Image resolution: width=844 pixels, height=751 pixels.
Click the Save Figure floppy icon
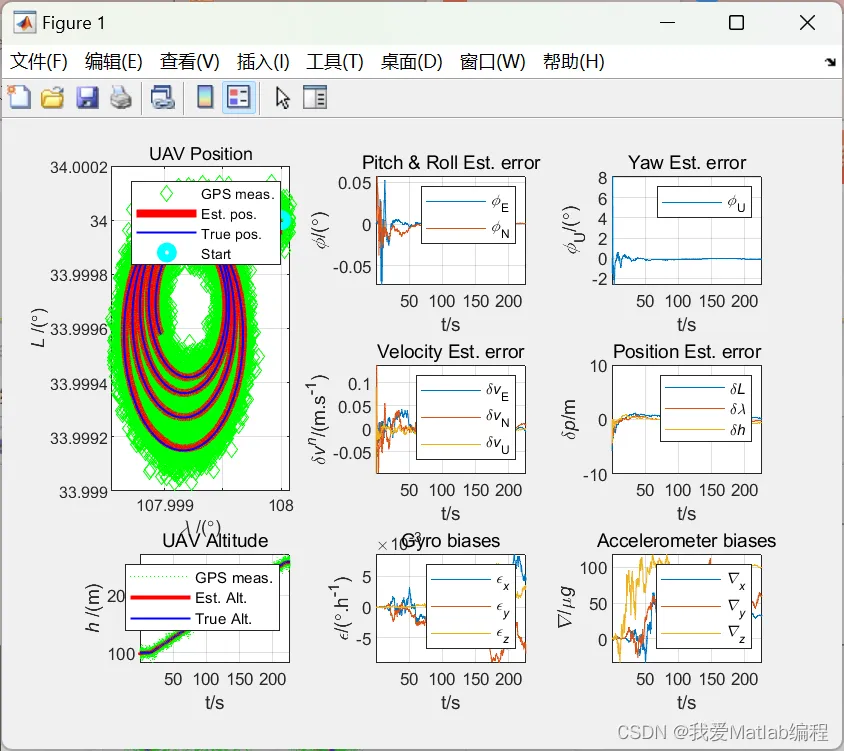(x=87, y=98)
